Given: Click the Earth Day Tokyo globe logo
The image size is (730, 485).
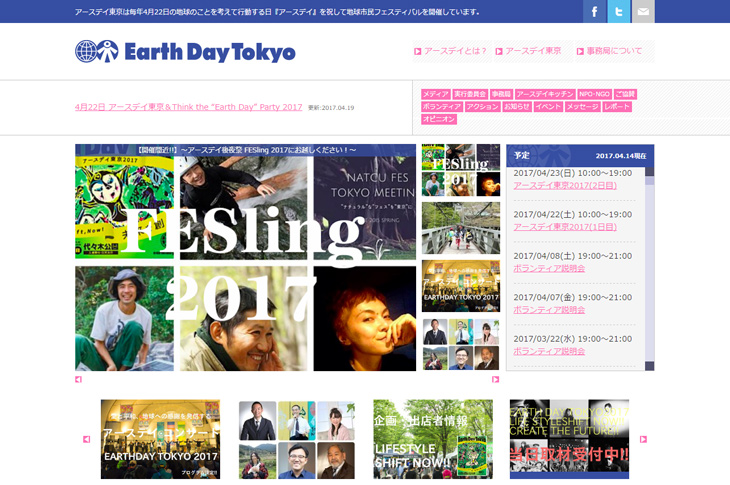Looking at the screenshot, I should click(x=96, y=51).
